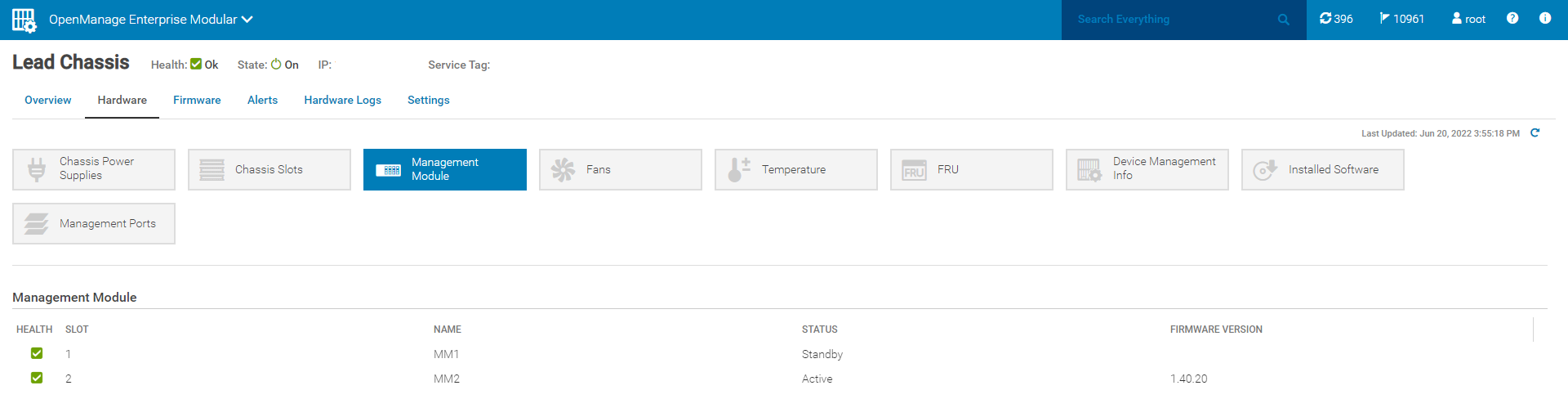The width and height of the screenshot is (1568, 408).
Task: Open Device Management Info tile
Action: click(1147, 169)
